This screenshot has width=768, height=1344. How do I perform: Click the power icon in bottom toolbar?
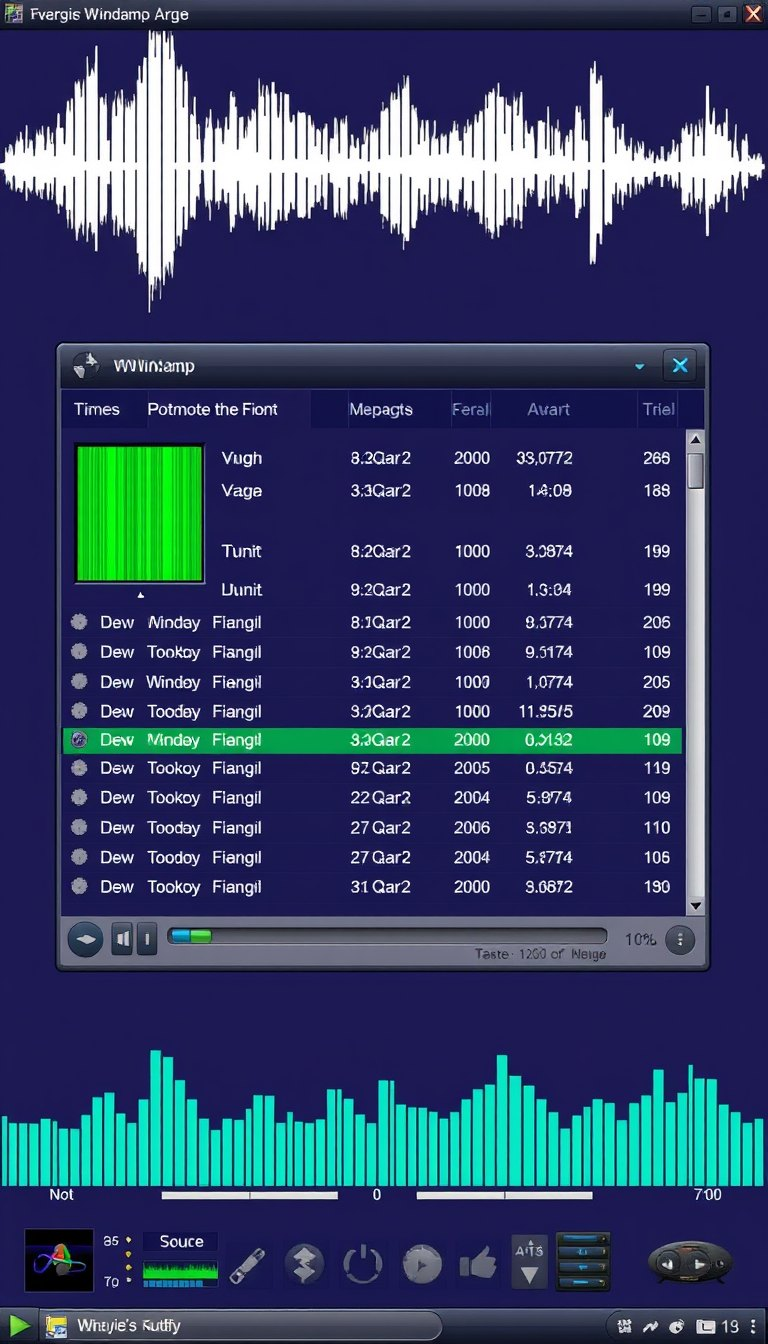[362, 1264]
